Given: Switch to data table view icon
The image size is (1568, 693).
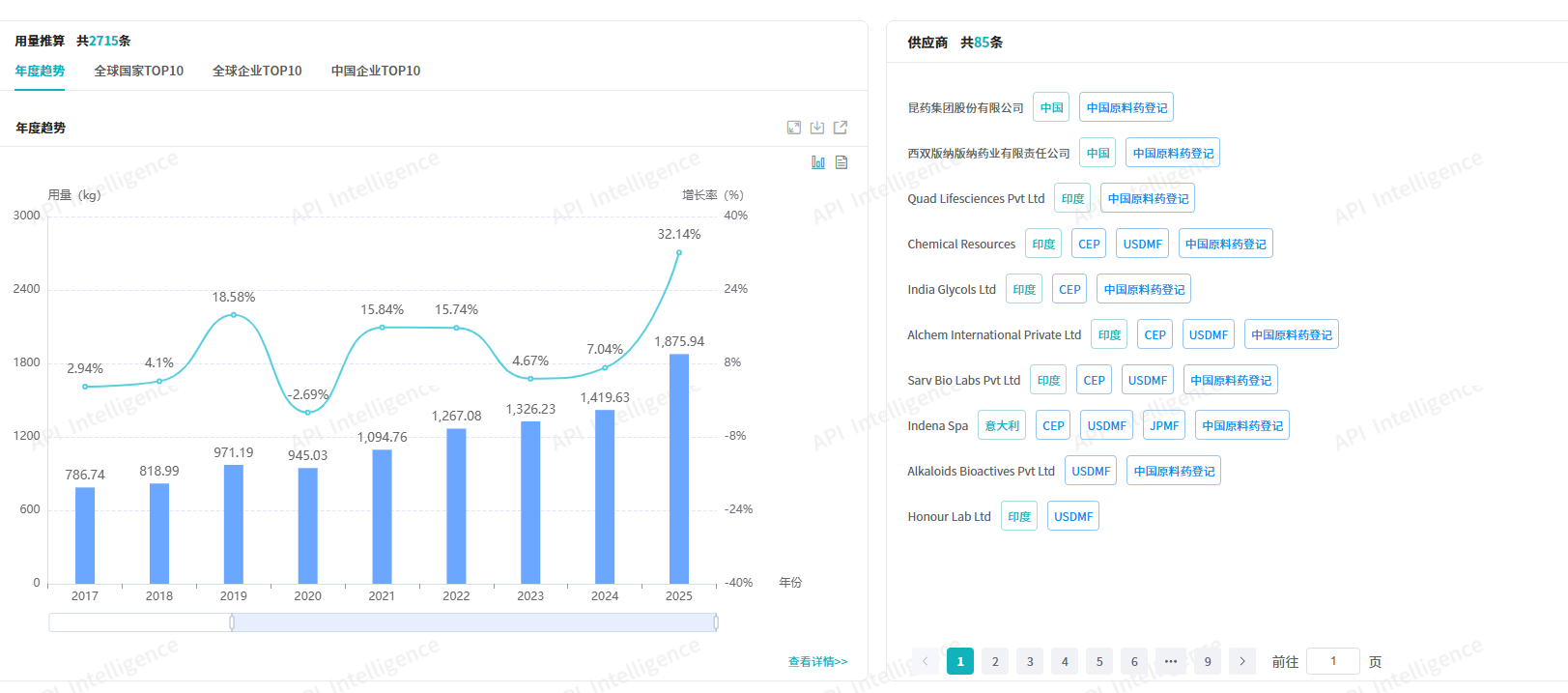Looking at the screenshot, I should 841,162.
